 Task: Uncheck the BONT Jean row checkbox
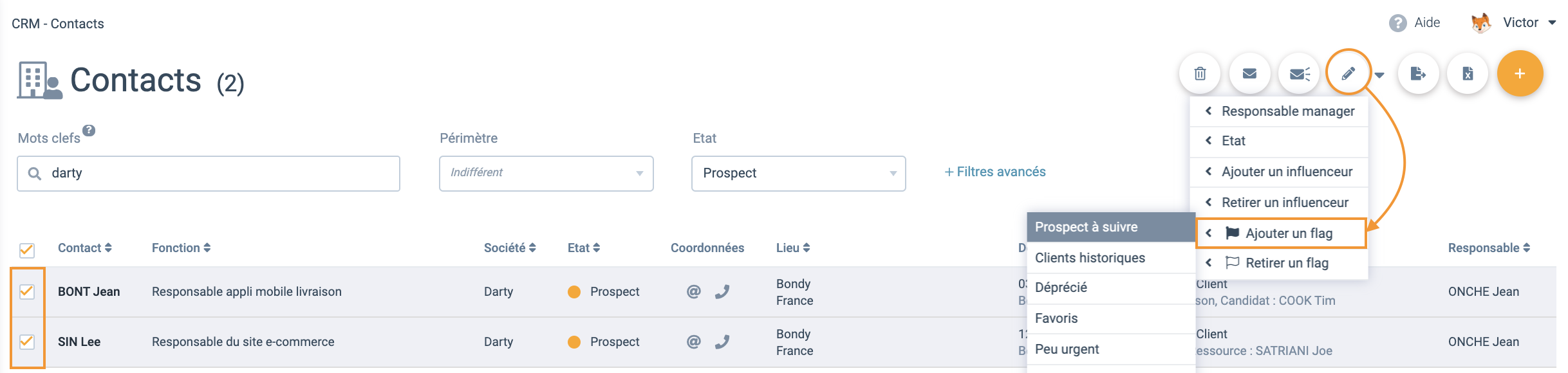[26, 291]
